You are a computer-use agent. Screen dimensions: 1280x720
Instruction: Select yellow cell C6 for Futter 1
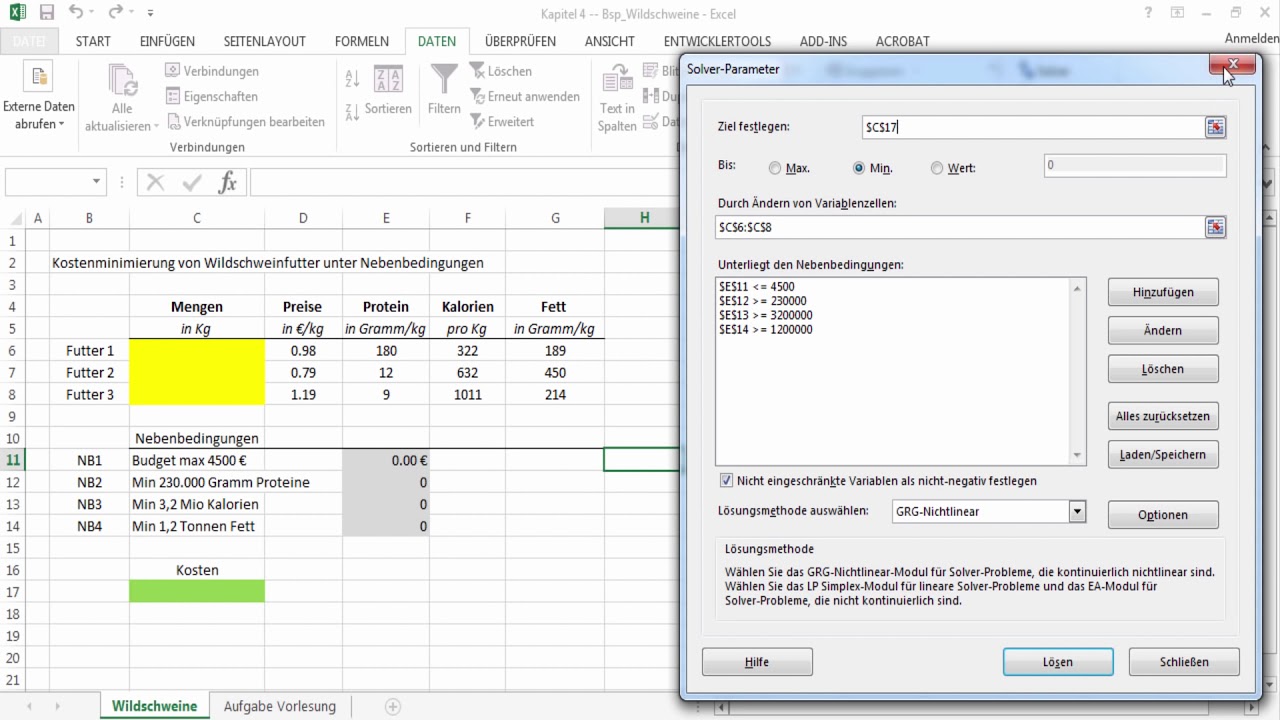tap(197, 351)
